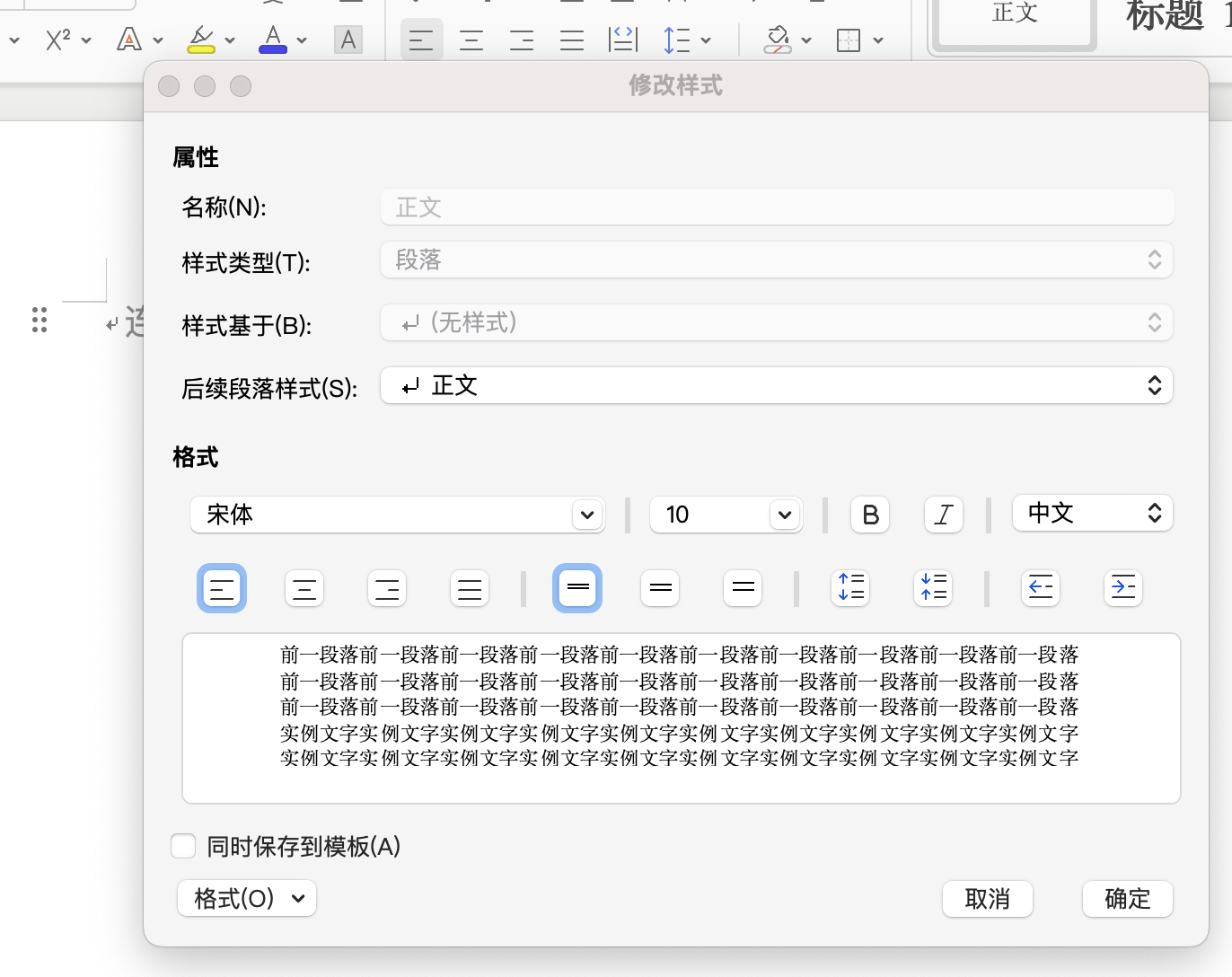Viewport: 1232px width, 977px height.
Task: Click the superscript X² toolbar icon
Action: click(x=57, y=40)
